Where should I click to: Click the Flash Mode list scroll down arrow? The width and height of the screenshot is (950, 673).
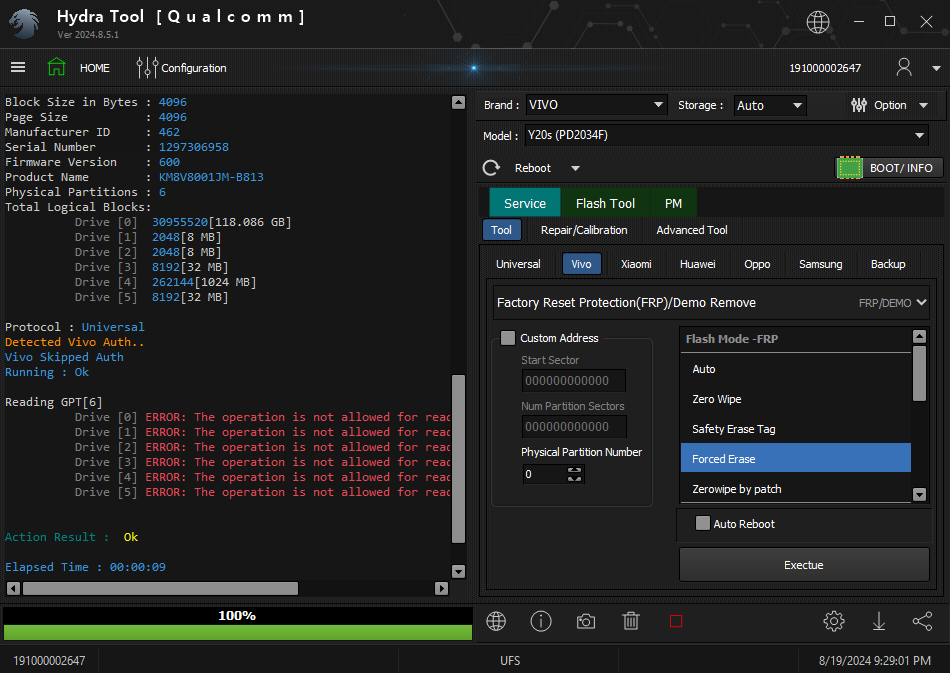[919, 494]
